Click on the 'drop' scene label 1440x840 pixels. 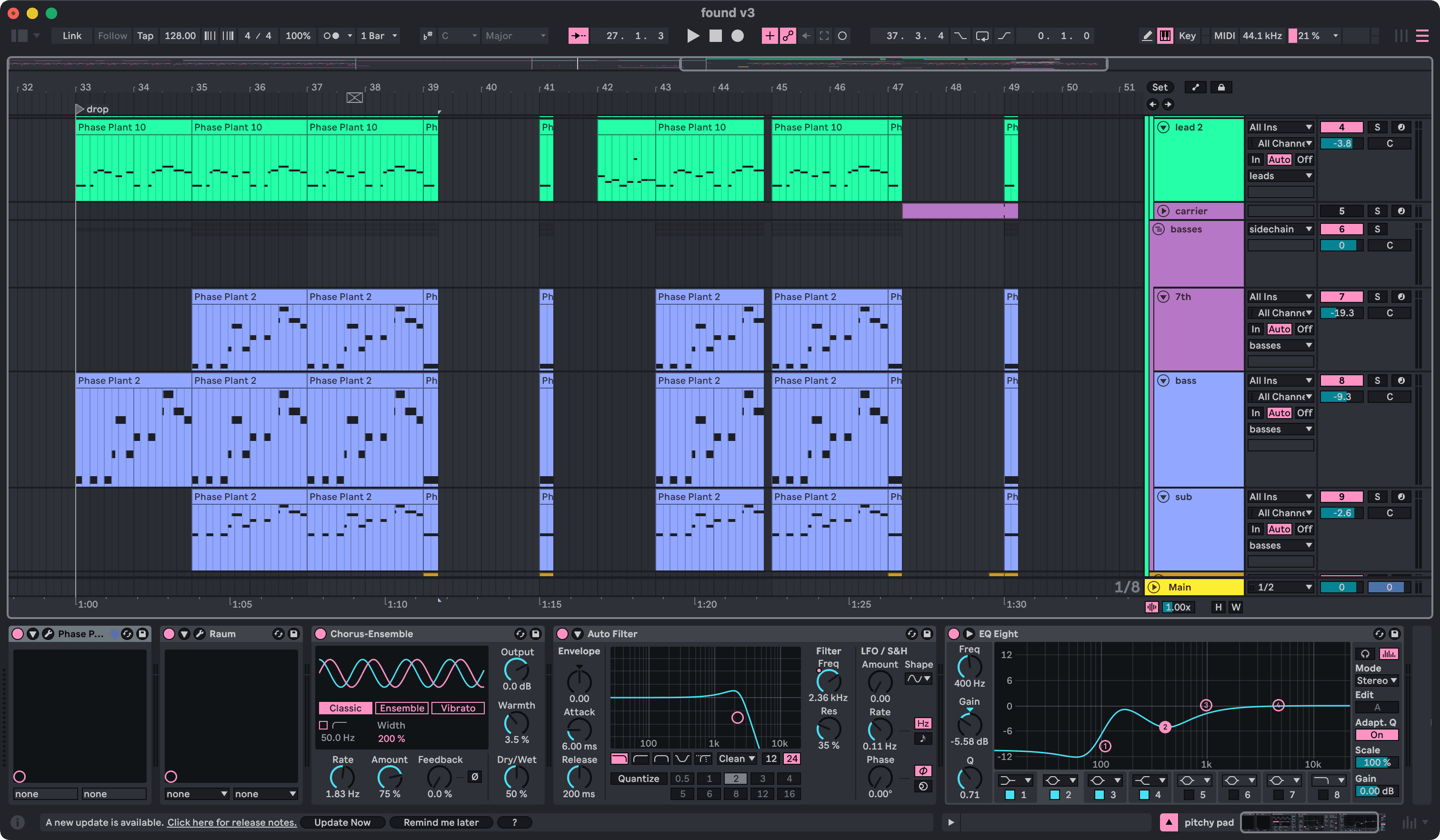[93, 109]
